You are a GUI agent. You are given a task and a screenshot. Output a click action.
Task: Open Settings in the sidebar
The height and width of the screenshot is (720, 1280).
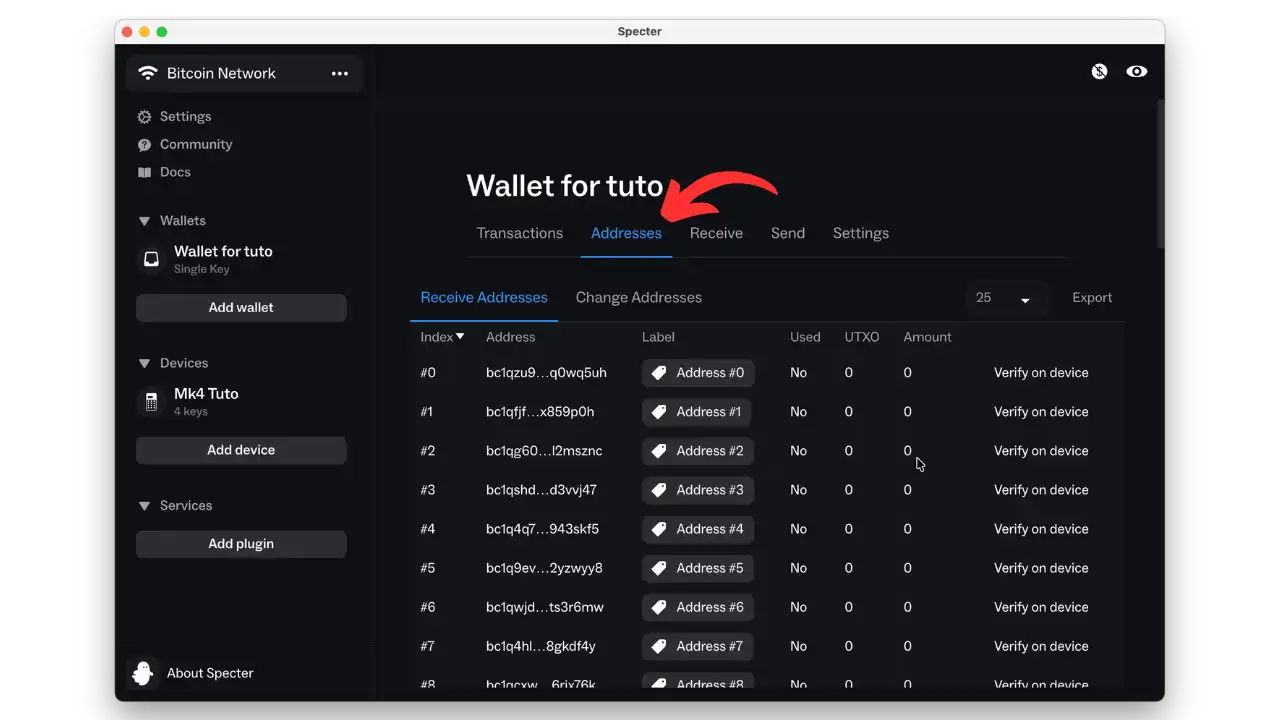coord(185,117)
